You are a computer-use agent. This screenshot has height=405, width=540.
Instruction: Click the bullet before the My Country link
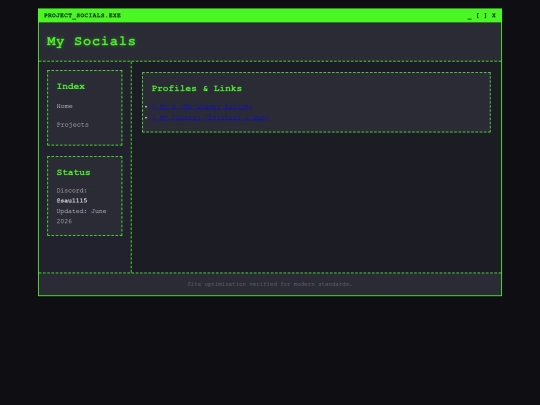click(146, 118)
